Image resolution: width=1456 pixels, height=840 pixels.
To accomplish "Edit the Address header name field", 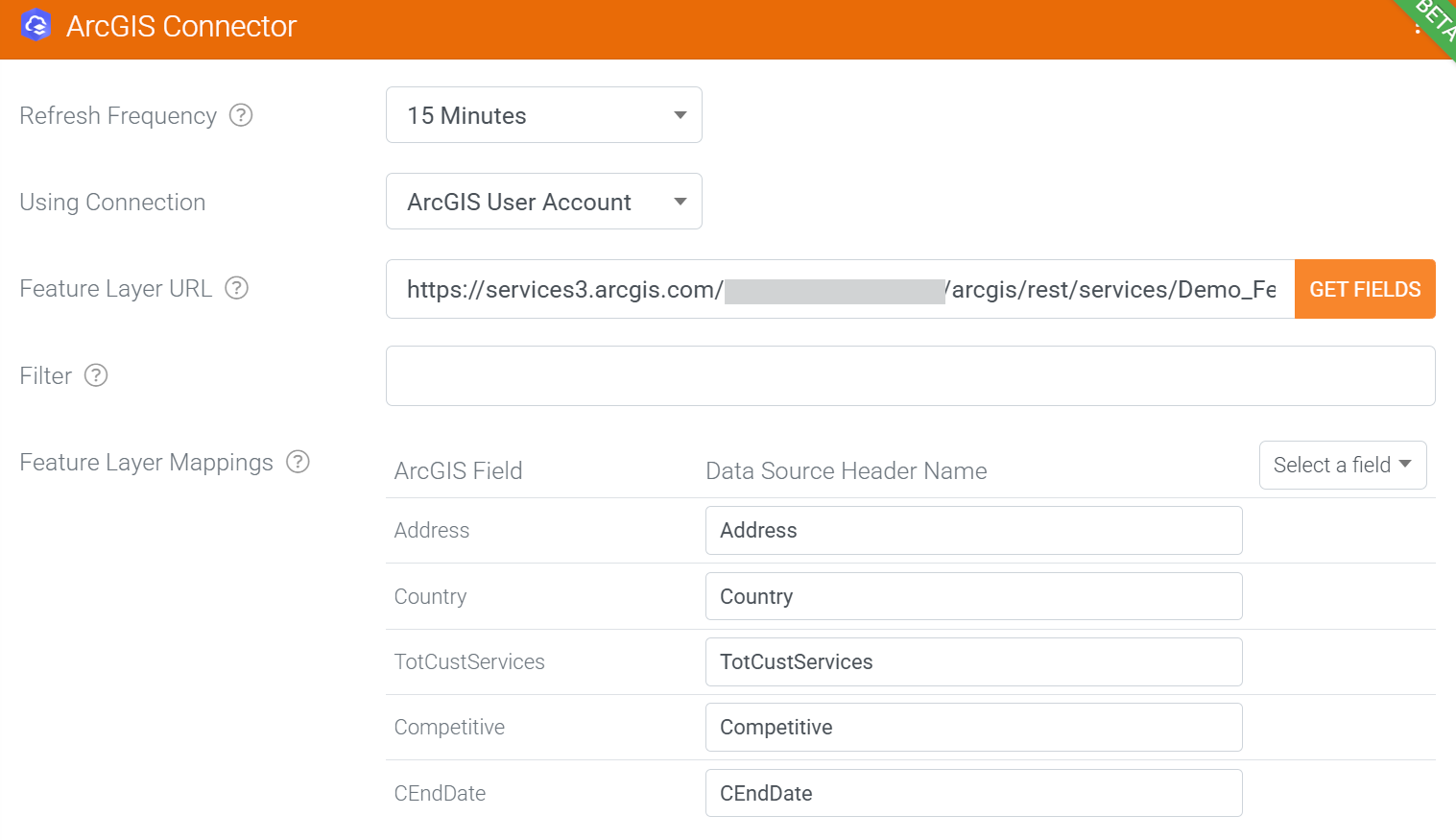I will (974, 530).
